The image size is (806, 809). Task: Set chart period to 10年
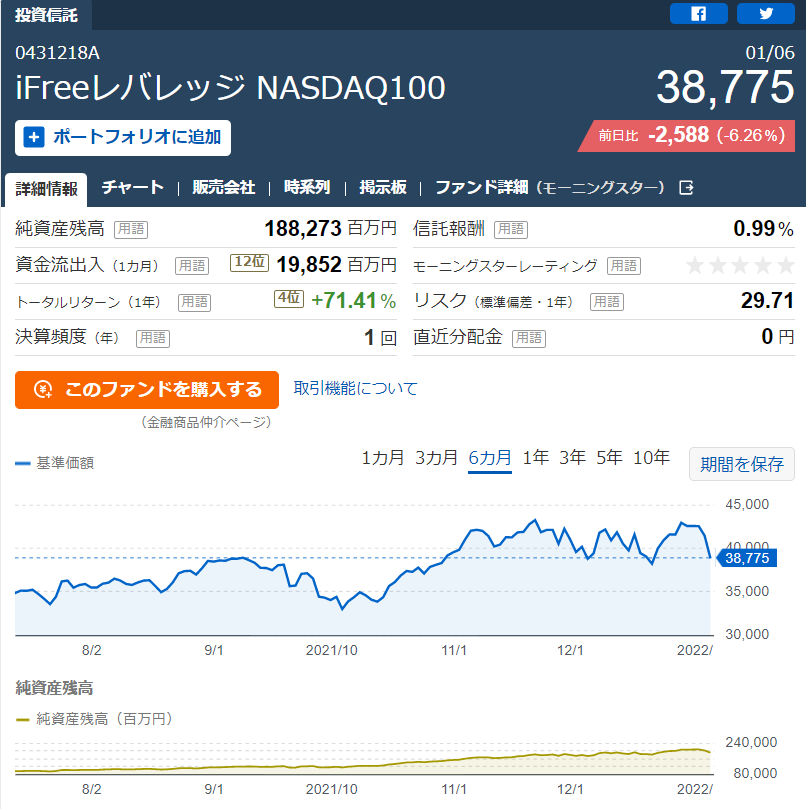click(x=651, y=458)
